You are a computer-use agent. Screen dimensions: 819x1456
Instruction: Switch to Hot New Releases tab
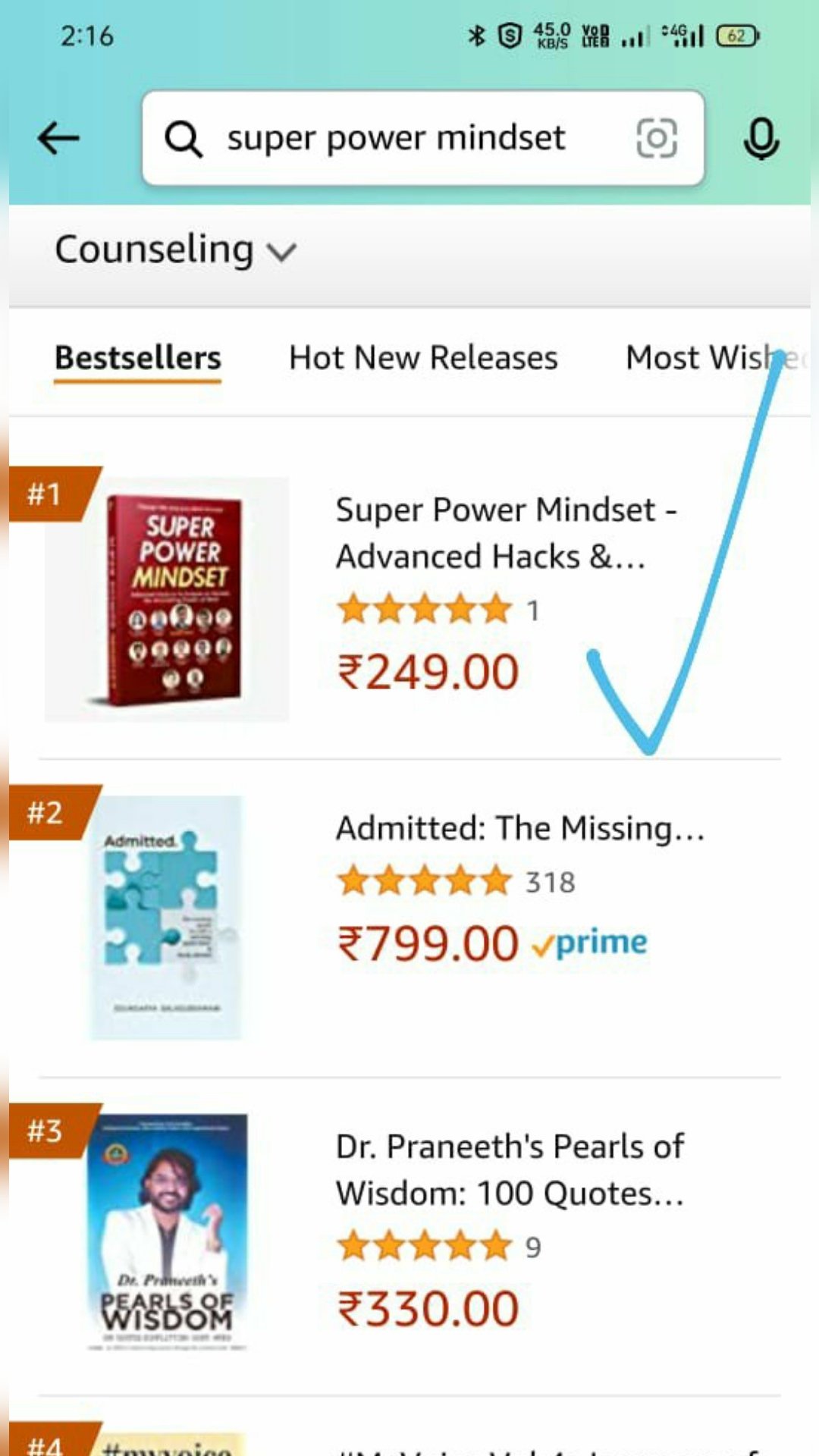(422, 358)
